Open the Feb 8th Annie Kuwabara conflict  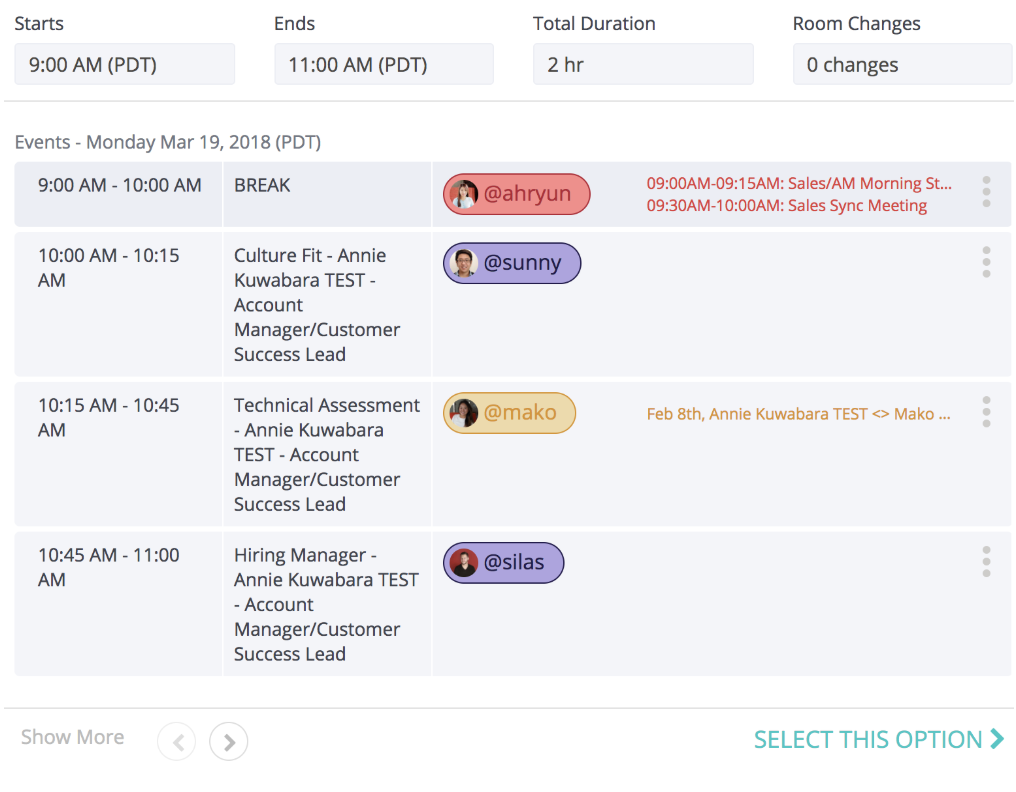[x=797, y=414]
